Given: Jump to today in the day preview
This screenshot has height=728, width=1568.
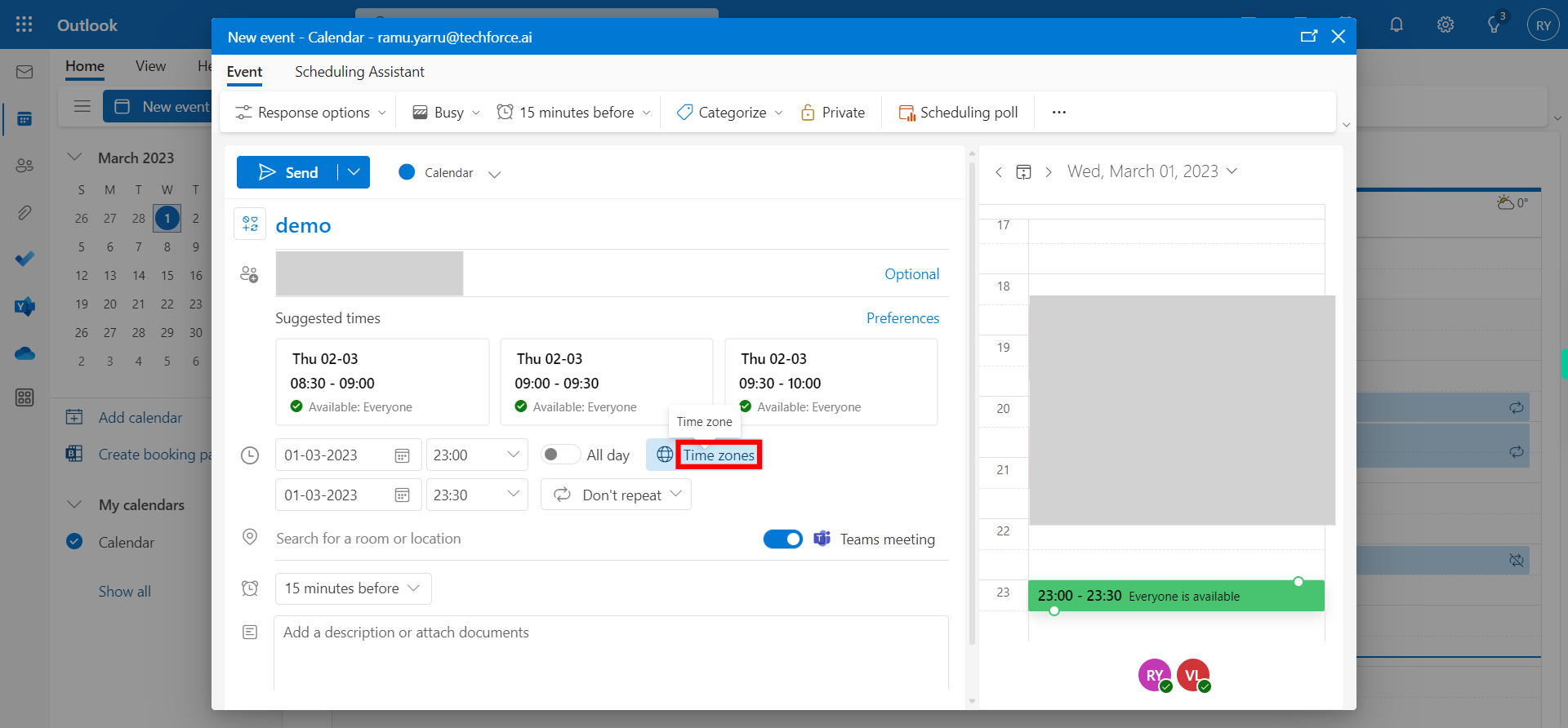Looking at the screenshot, I should pos(1023,172).
